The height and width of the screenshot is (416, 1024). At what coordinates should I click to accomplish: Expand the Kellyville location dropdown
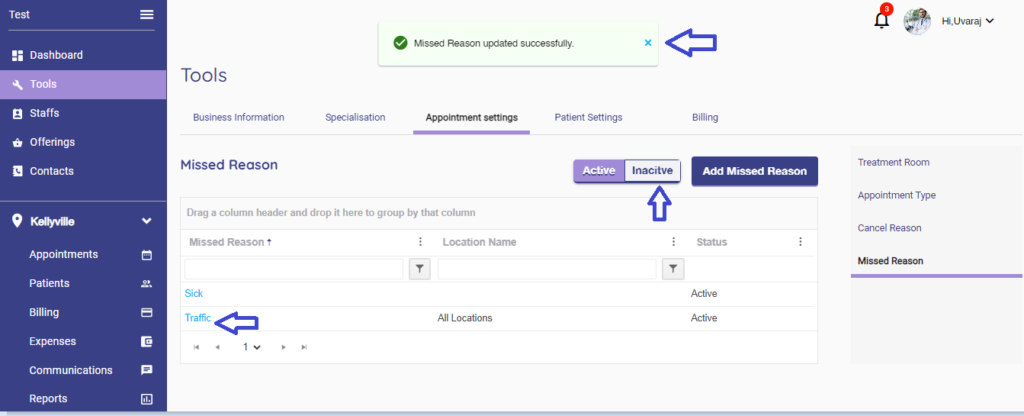(x=146, y=221)
